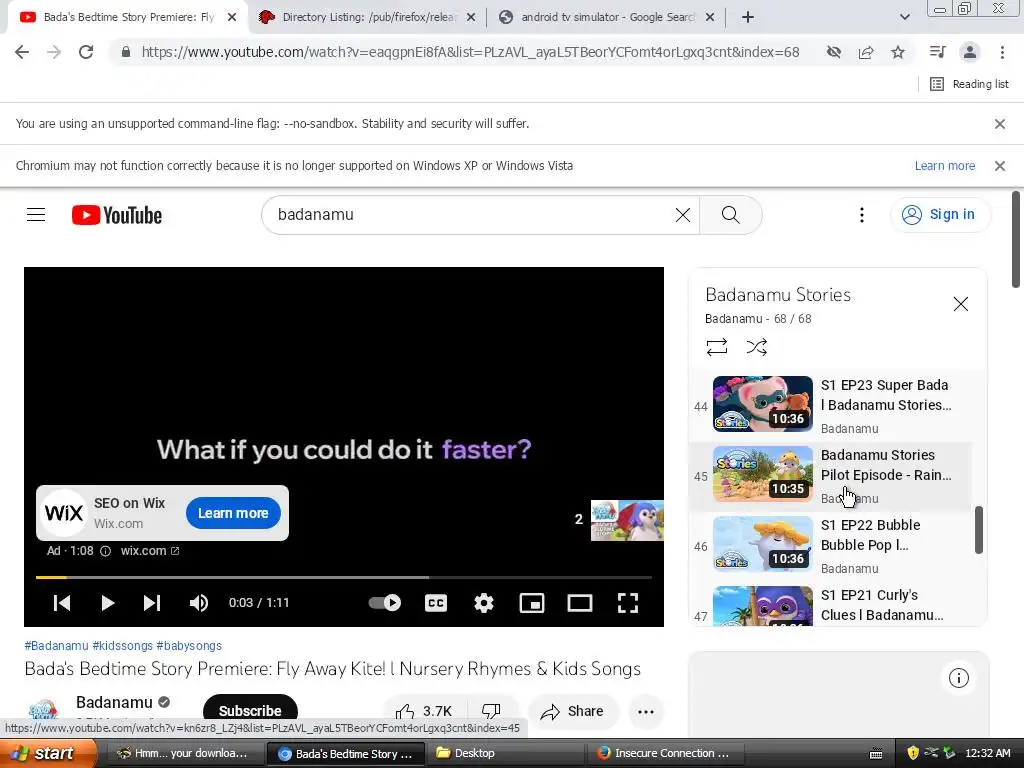Screen dimensions: 1024x768
Task: Open the info icon on side card
Action: click(958, 678)
